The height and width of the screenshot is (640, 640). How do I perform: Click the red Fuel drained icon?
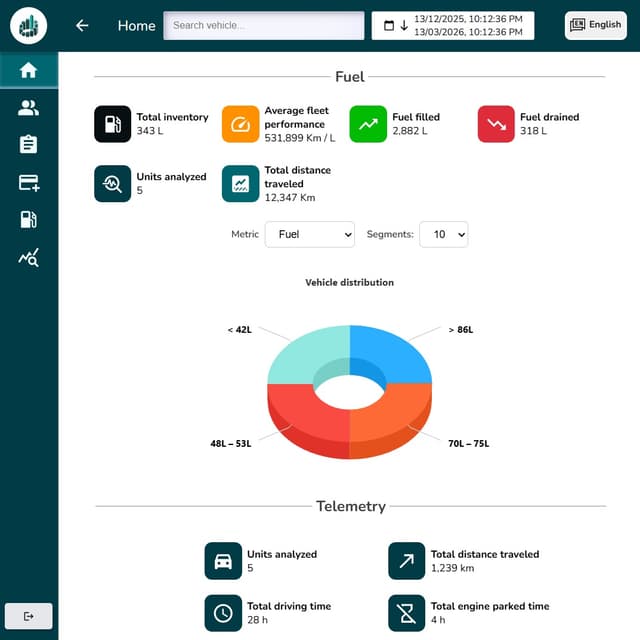496,124
